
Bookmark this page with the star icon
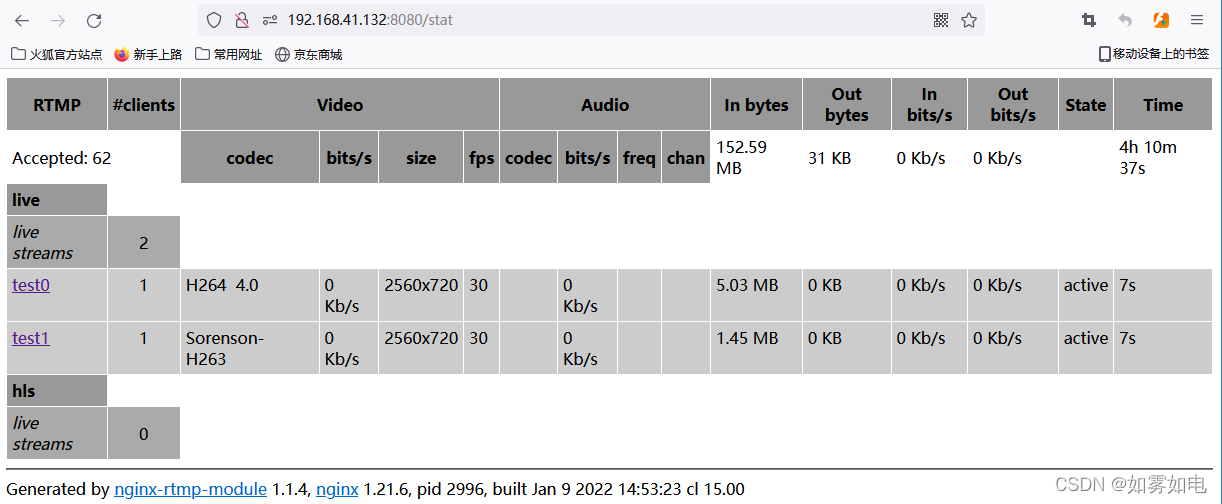[968, 20]
